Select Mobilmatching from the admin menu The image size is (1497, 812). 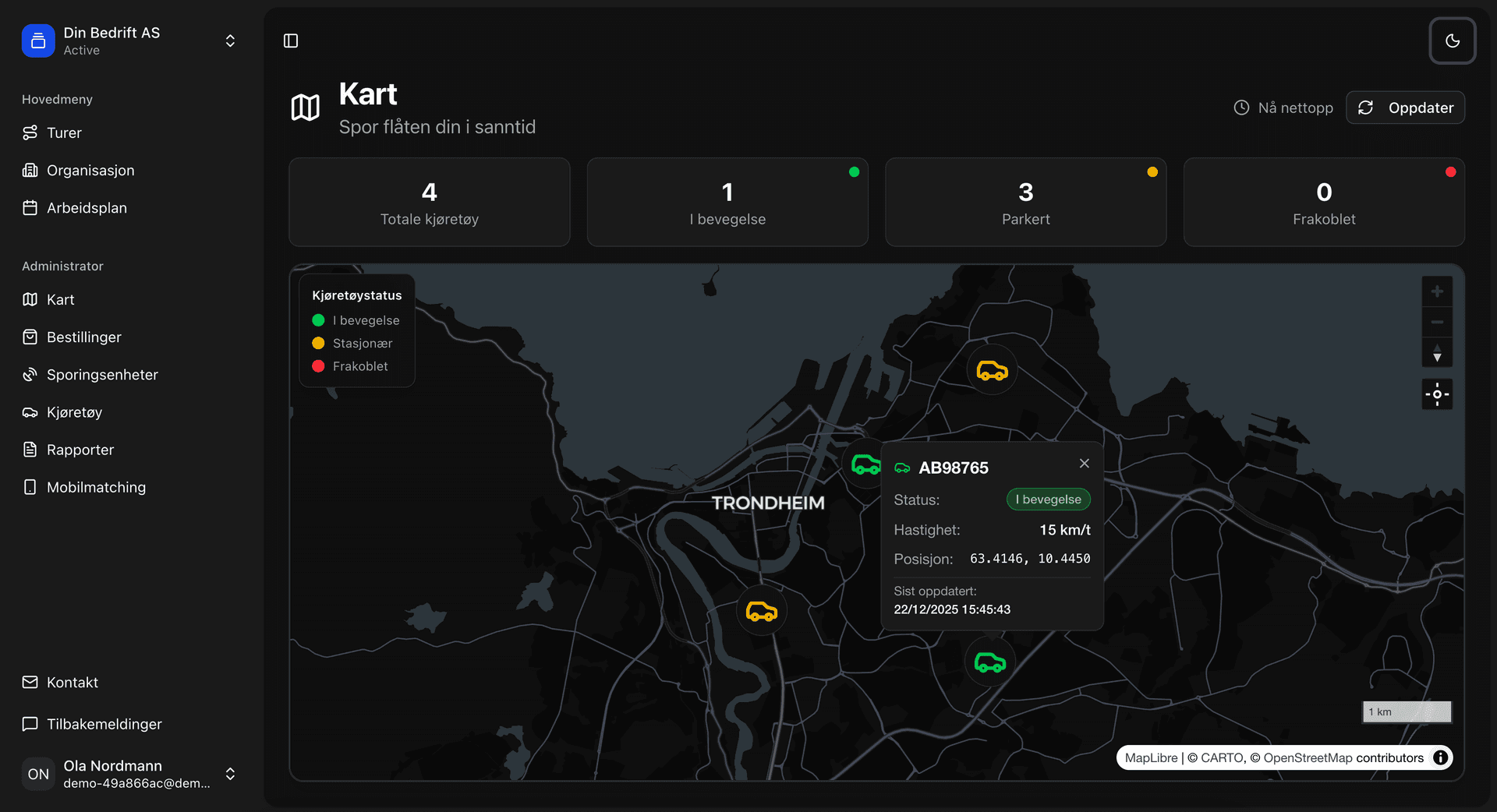(95, 487)
